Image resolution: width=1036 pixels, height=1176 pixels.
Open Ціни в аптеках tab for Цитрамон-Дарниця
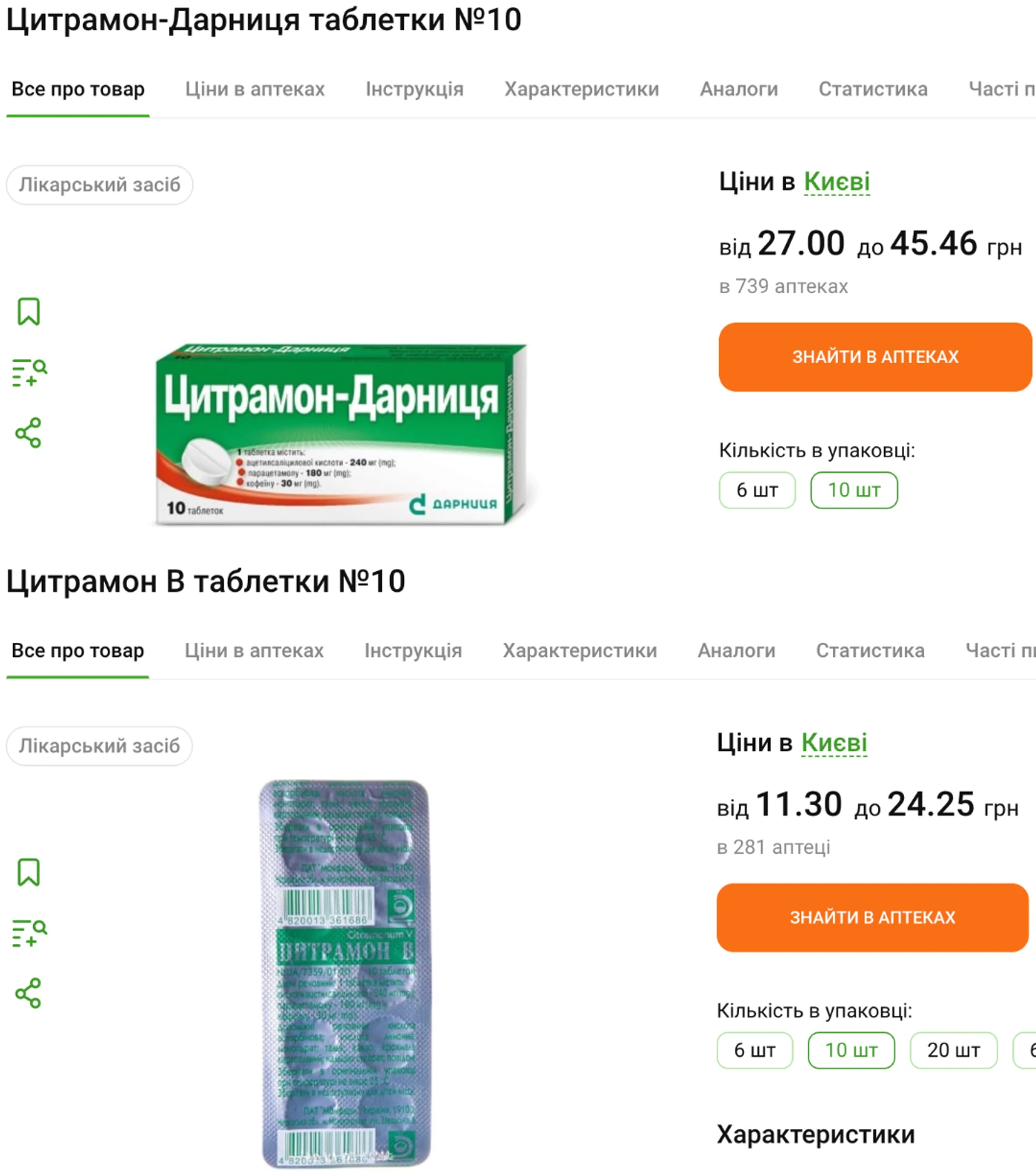click(255, 89)
